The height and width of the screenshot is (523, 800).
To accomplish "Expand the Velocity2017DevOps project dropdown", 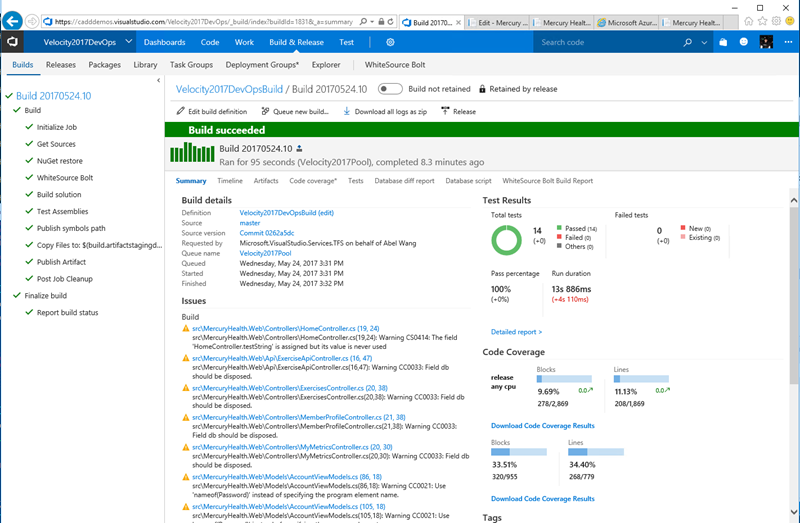I will [129, 42].
